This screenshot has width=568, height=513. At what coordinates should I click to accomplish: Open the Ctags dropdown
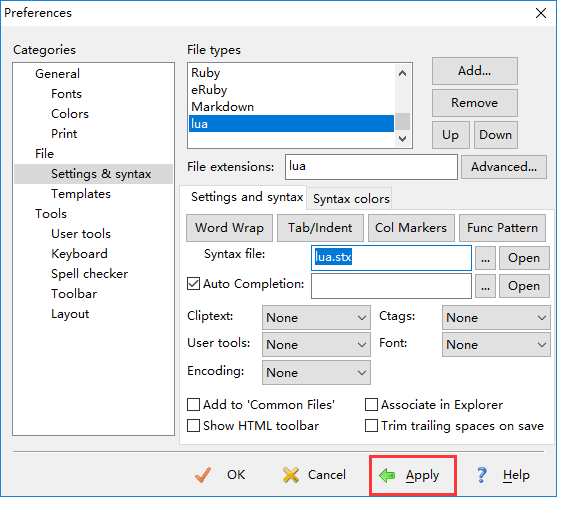[x=496, y=318]
